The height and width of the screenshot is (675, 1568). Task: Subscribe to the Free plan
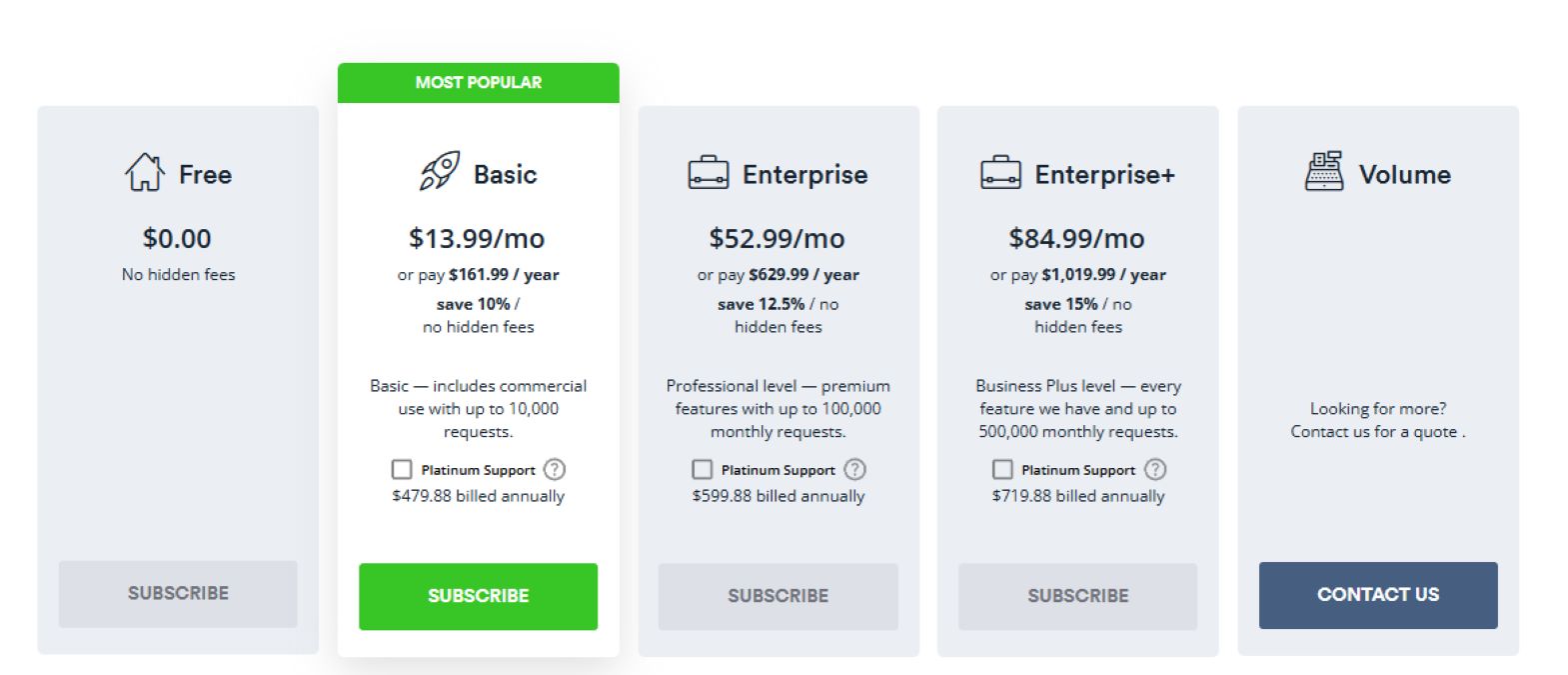tap(178, 594)
